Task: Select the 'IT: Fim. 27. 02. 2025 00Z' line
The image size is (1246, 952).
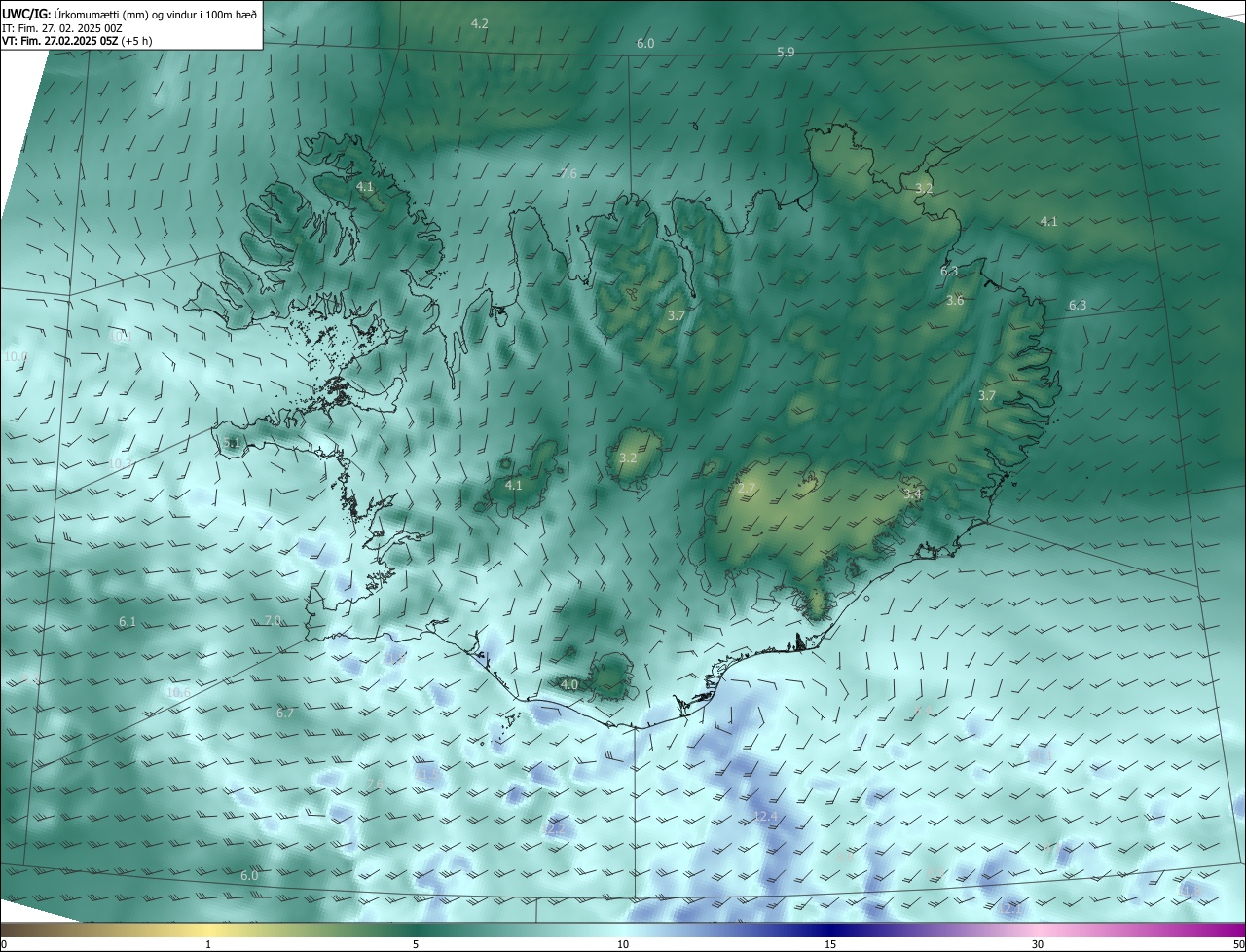Action: click(61, 28)
